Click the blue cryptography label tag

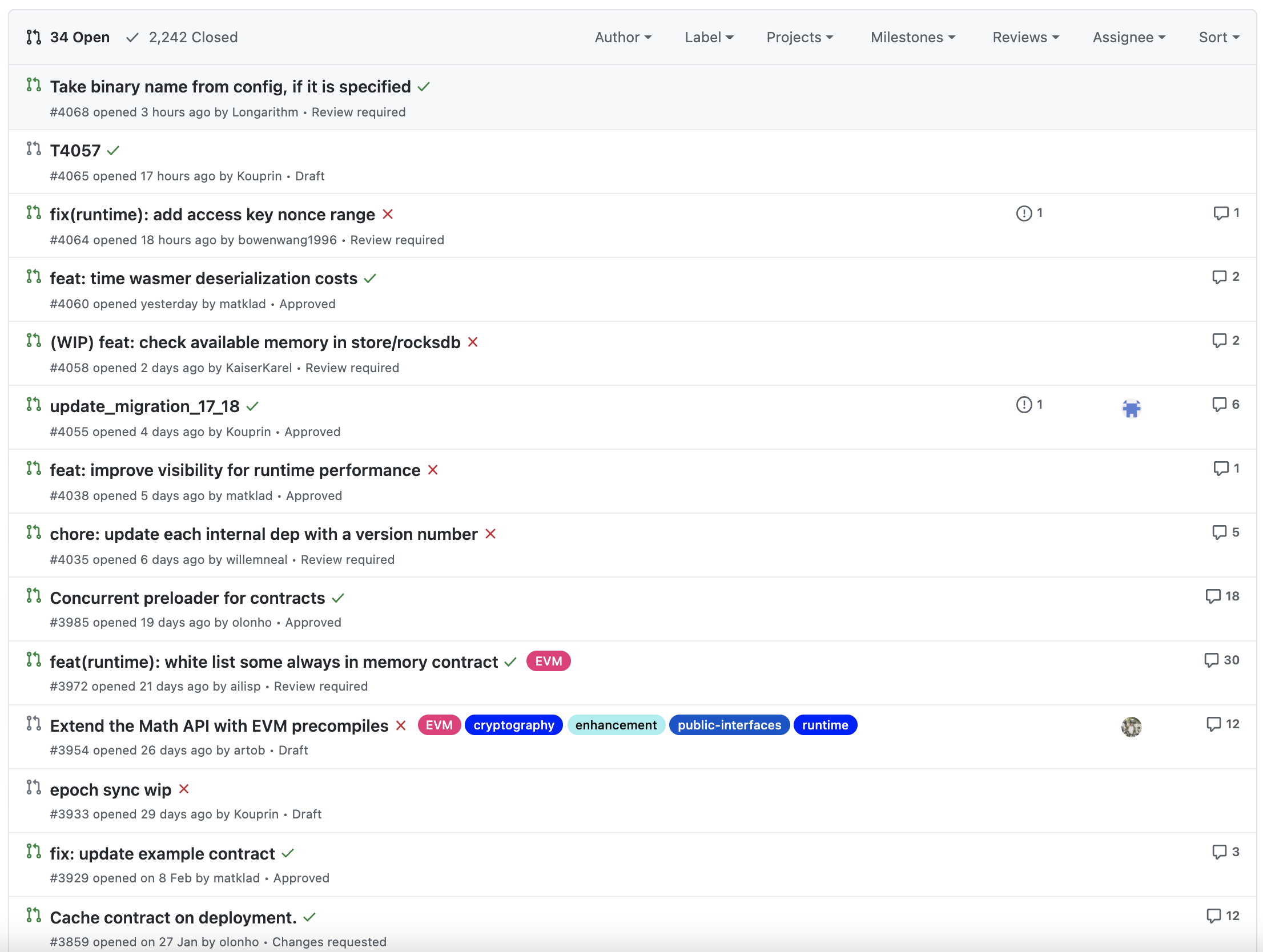513,725
